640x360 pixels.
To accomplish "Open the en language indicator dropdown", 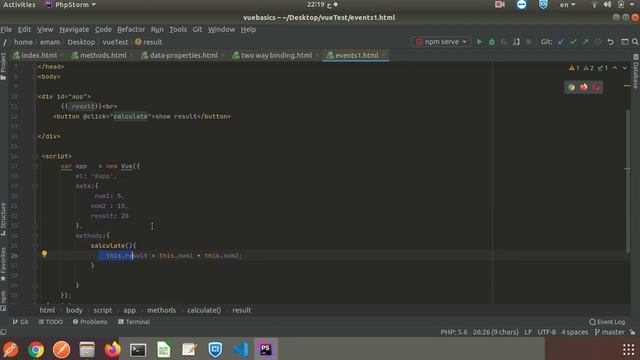I will (x=567, y=5).
